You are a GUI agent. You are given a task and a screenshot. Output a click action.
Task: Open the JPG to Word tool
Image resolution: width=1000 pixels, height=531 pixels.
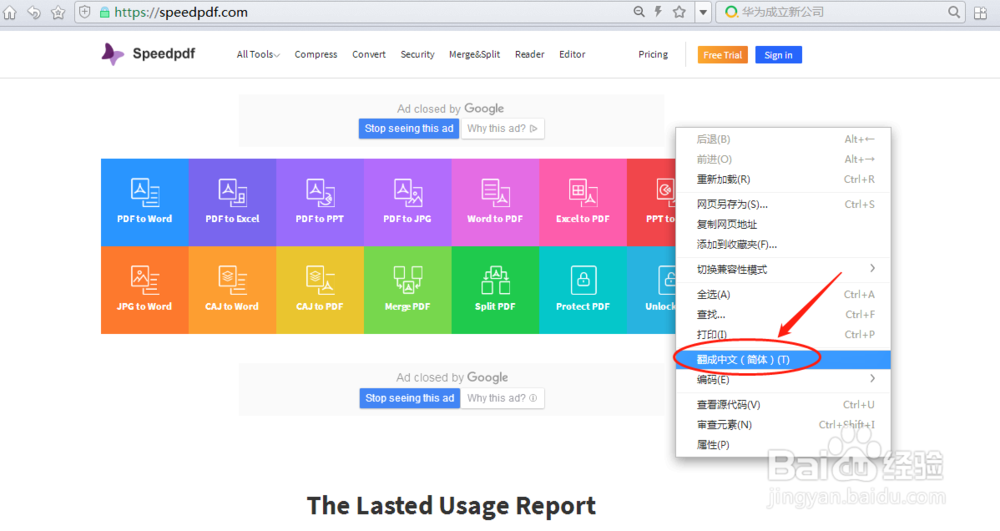coord(145,290)
